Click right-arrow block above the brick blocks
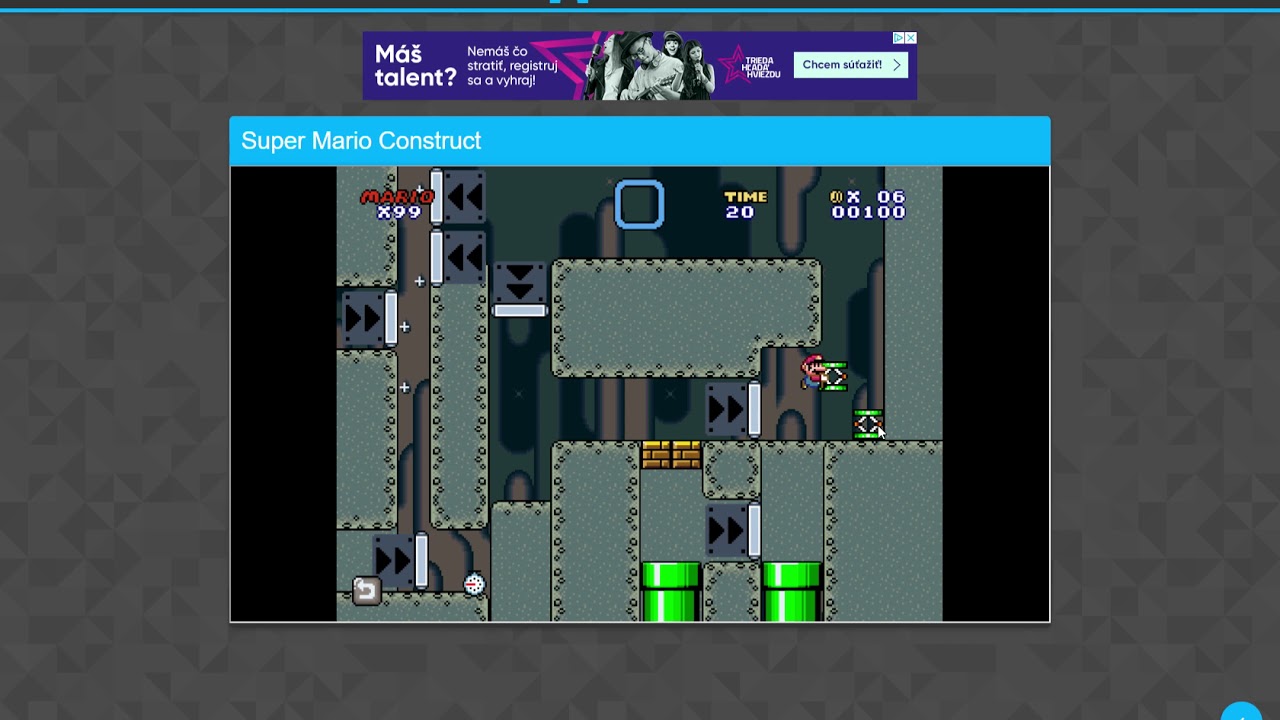This screenshot has width=1280, height=720. point(733,409)
